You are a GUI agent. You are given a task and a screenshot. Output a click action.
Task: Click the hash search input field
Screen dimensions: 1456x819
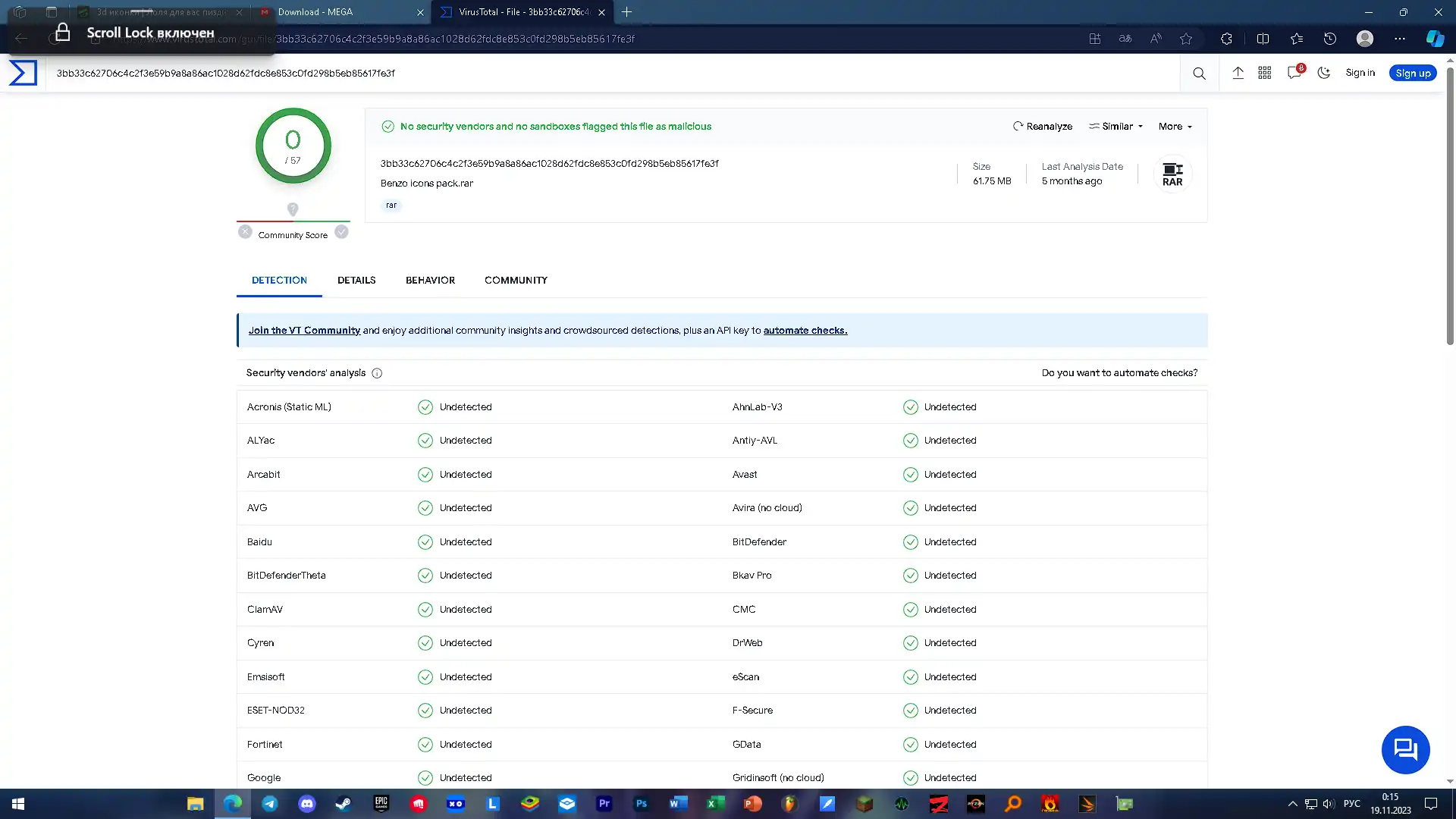pyautogui.click(x=613, y=74)
